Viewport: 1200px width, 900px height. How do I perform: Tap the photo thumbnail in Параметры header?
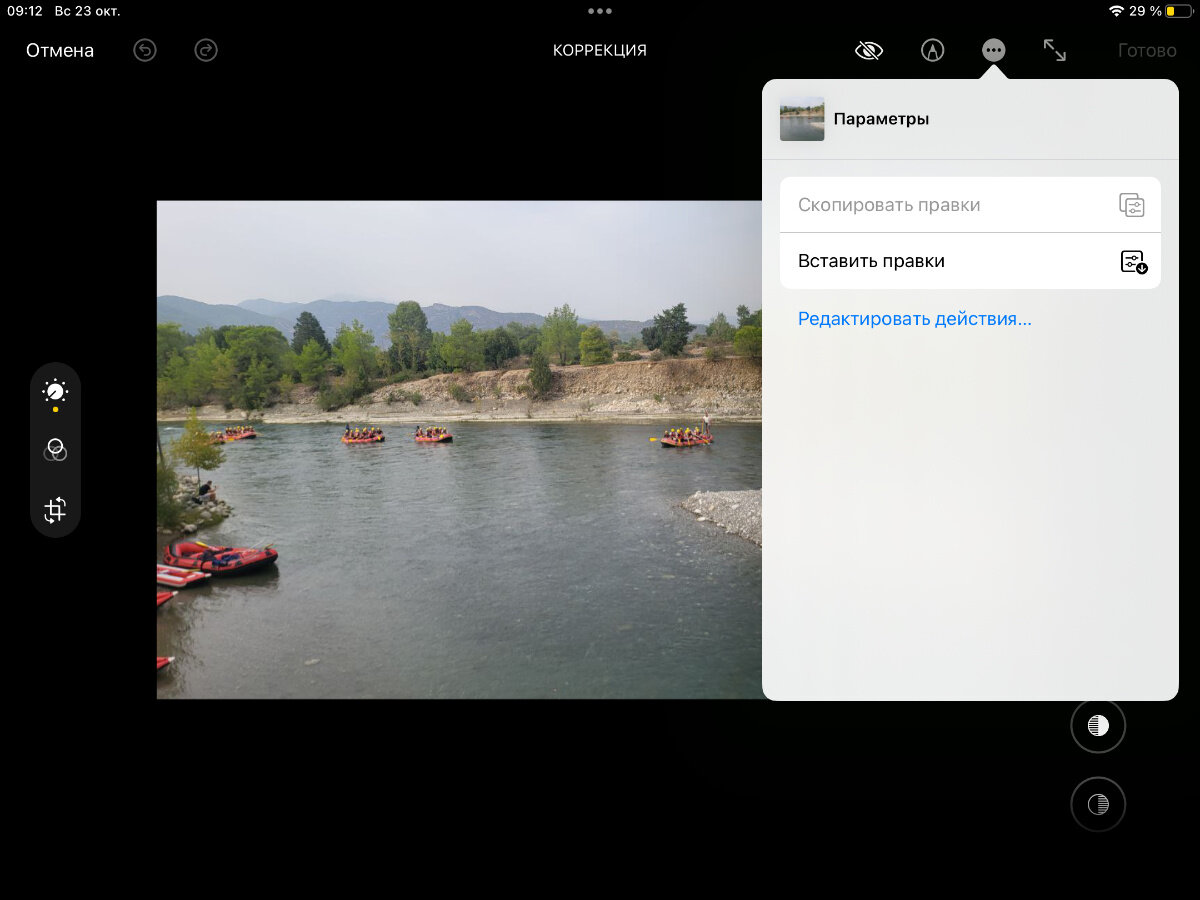point(802,119)
